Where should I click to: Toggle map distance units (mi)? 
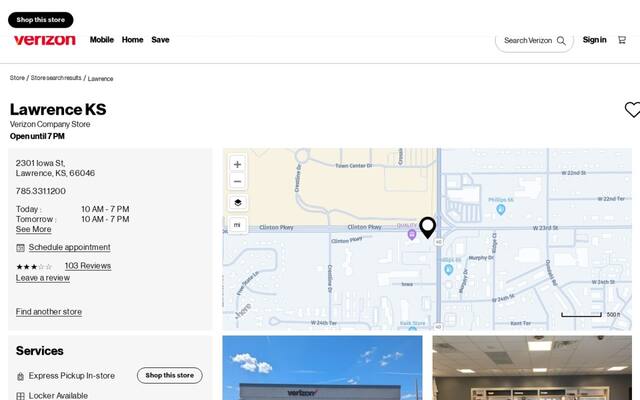[x=237, y=224]
